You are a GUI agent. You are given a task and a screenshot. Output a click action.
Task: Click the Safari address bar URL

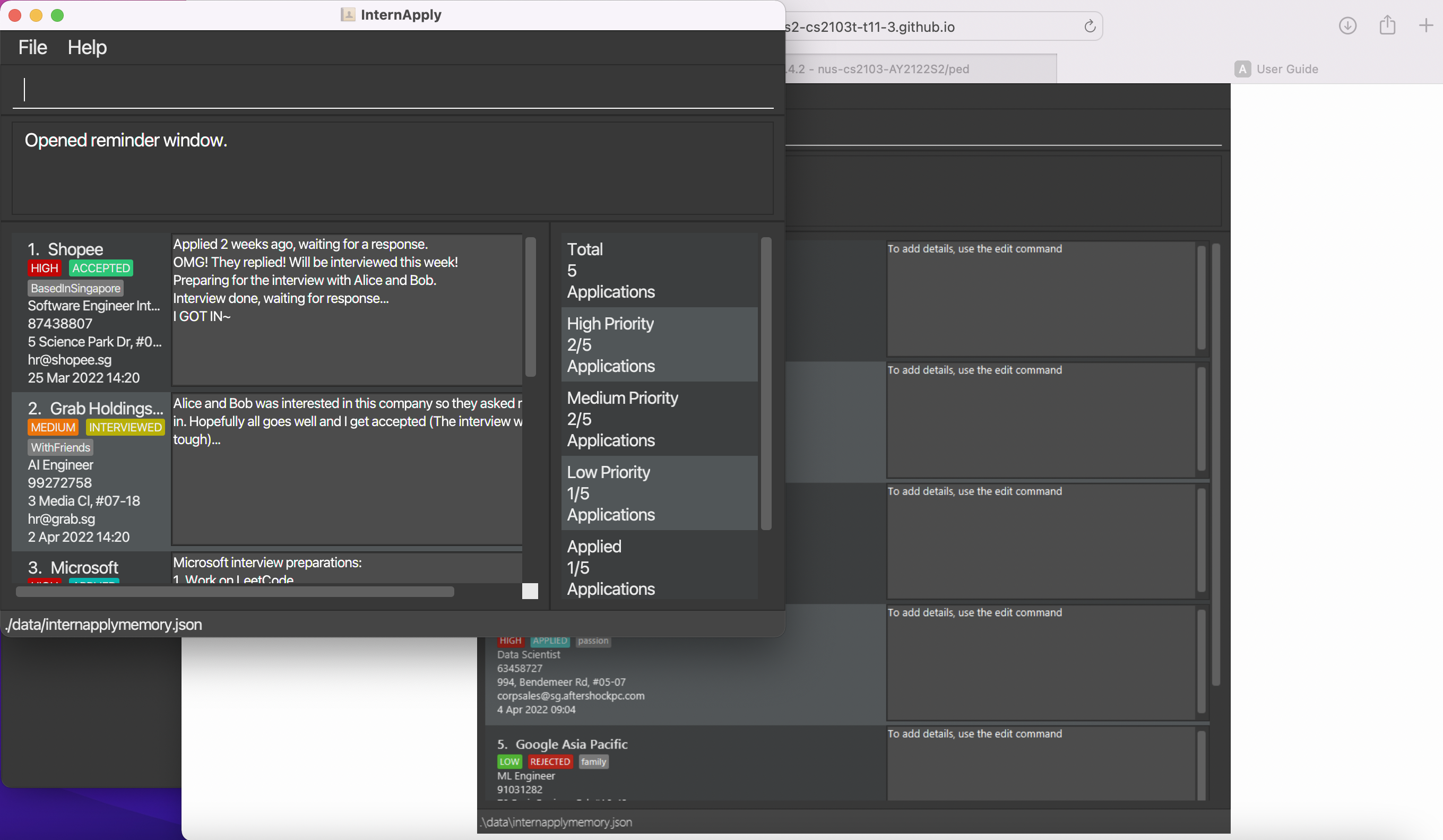(870, 27)
